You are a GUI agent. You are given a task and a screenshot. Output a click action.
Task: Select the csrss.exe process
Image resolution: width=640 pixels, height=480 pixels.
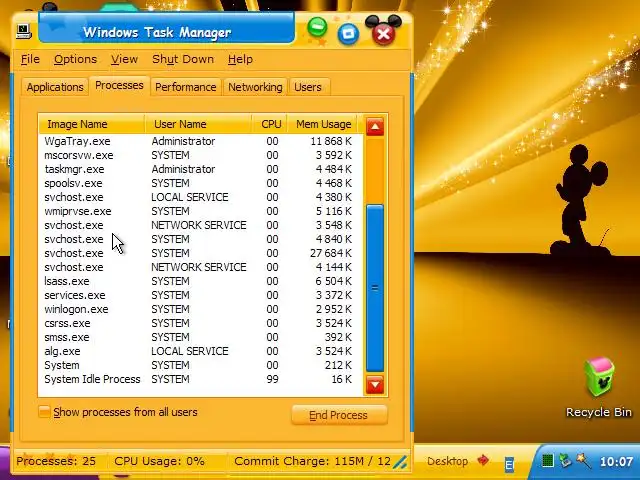tap(200, 323)
